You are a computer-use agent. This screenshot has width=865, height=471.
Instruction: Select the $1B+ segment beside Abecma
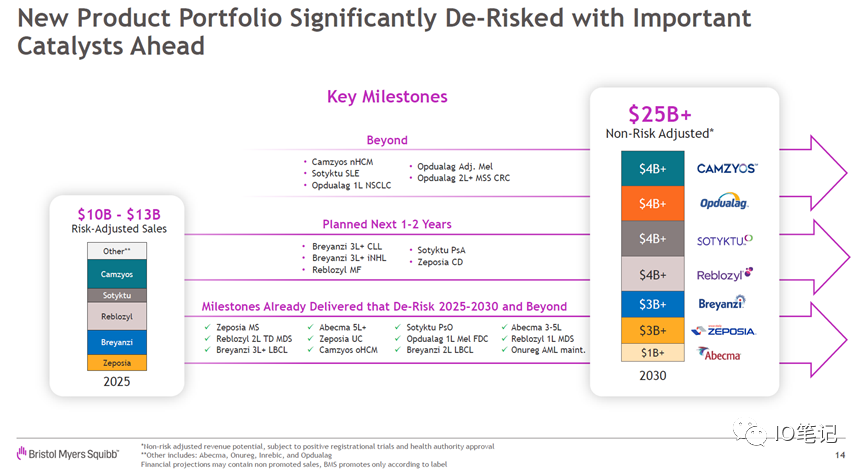click(652, 352)
